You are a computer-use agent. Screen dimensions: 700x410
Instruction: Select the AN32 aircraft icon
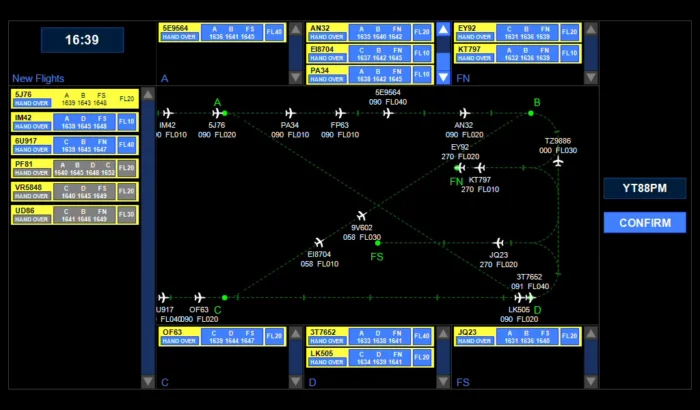tap(465, 113)
